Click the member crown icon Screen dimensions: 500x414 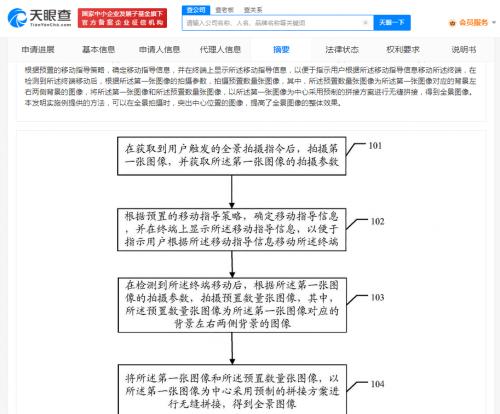[452, 23]
